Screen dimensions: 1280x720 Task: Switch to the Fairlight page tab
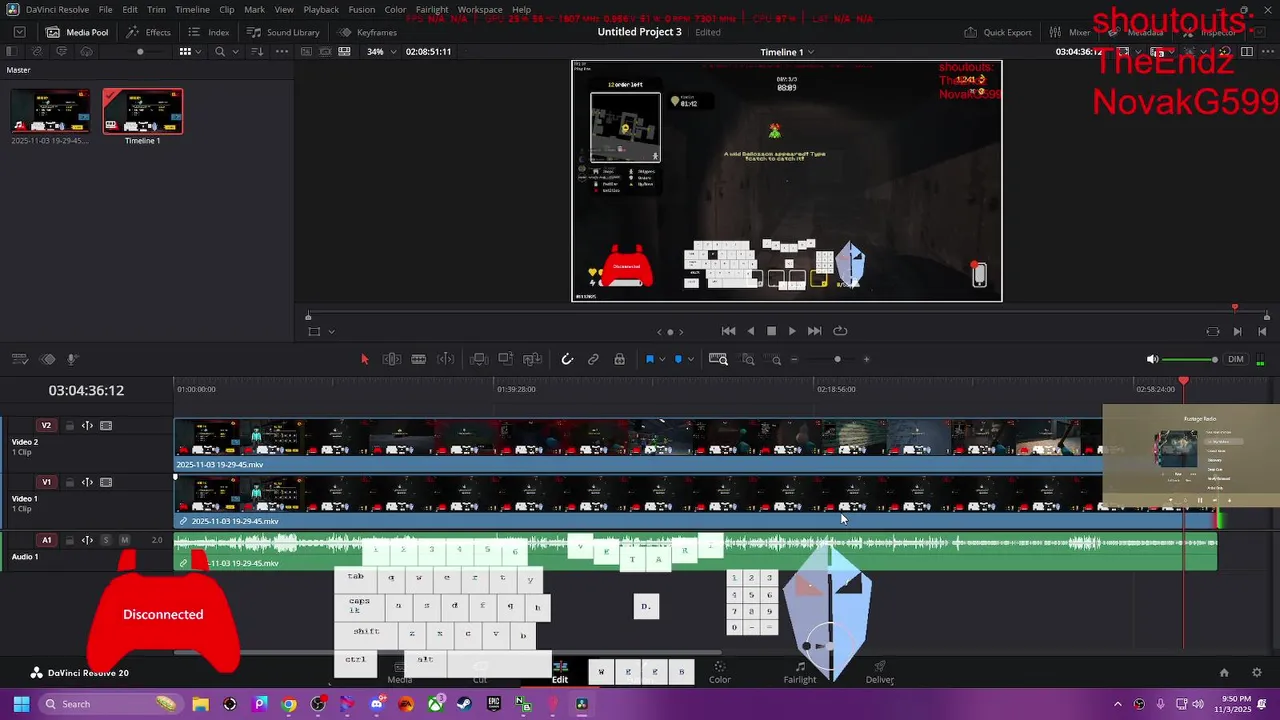click(800, 672)
